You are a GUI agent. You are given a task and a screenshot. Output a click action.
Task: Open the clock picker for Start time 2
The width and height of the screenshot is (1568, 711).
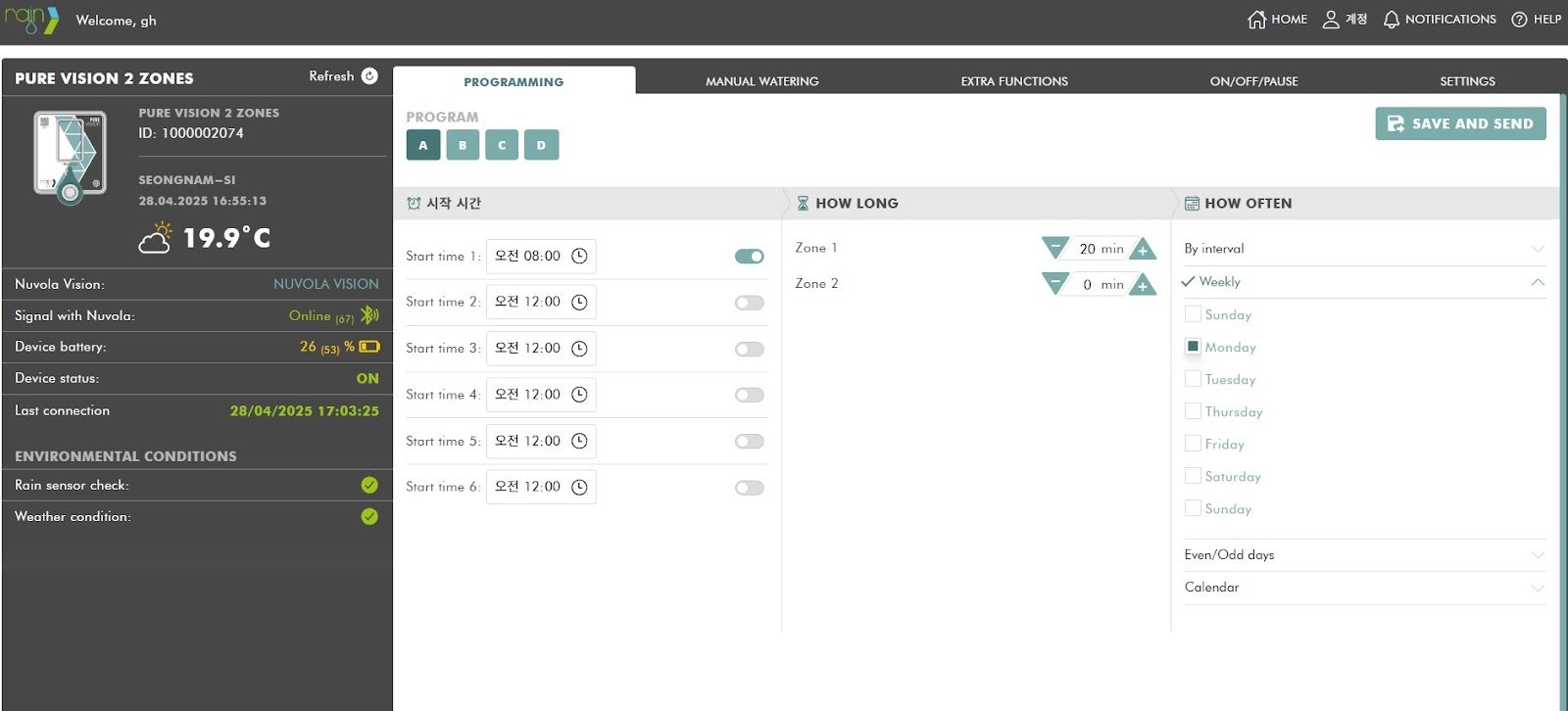(x=579, y=303)
